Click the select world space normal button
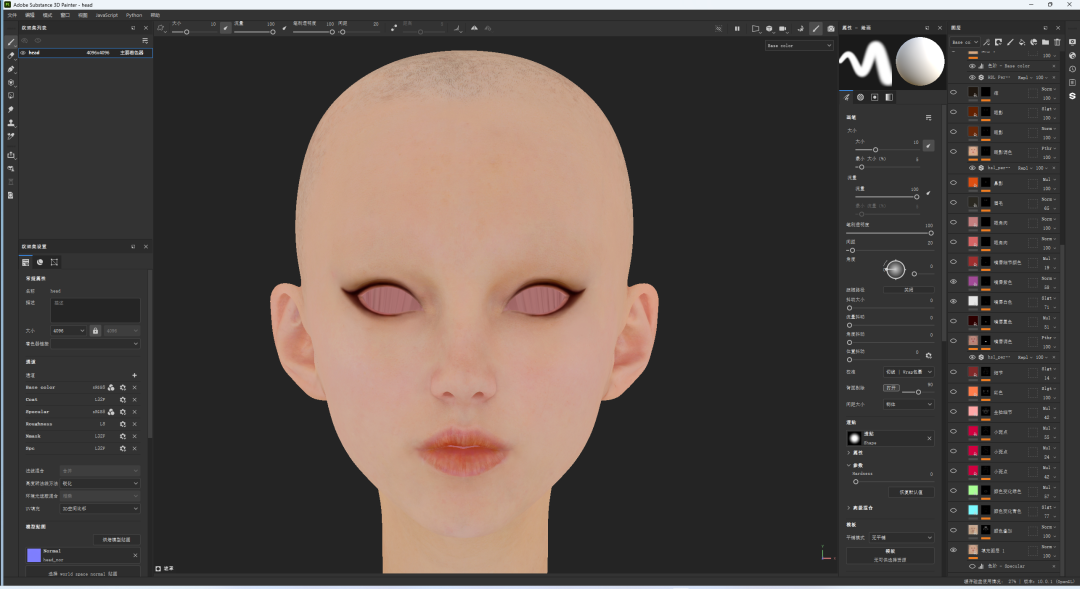This screenshot has width=1080, height=589. pyautogui.click(x=83, y=572)
